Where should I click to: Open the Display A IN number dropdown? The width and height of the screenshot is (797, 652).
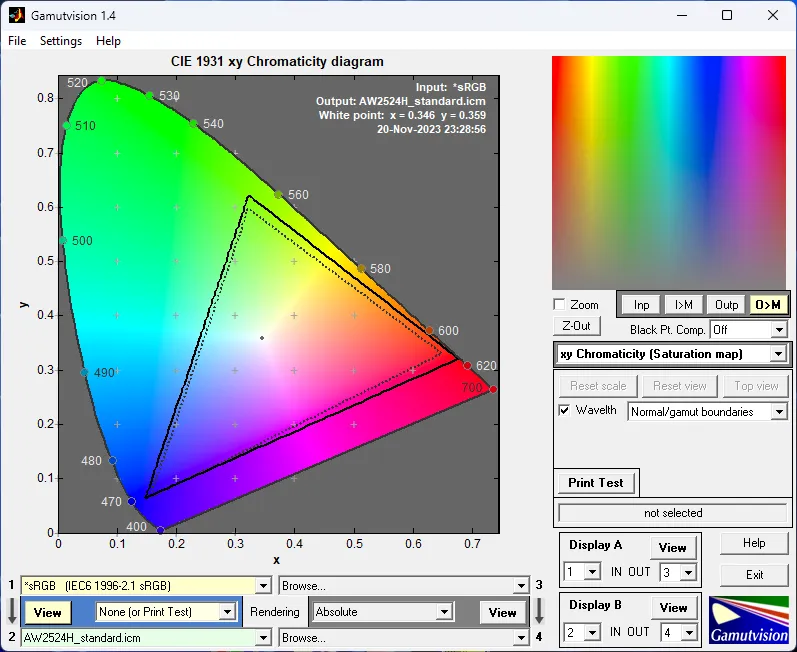592,572
